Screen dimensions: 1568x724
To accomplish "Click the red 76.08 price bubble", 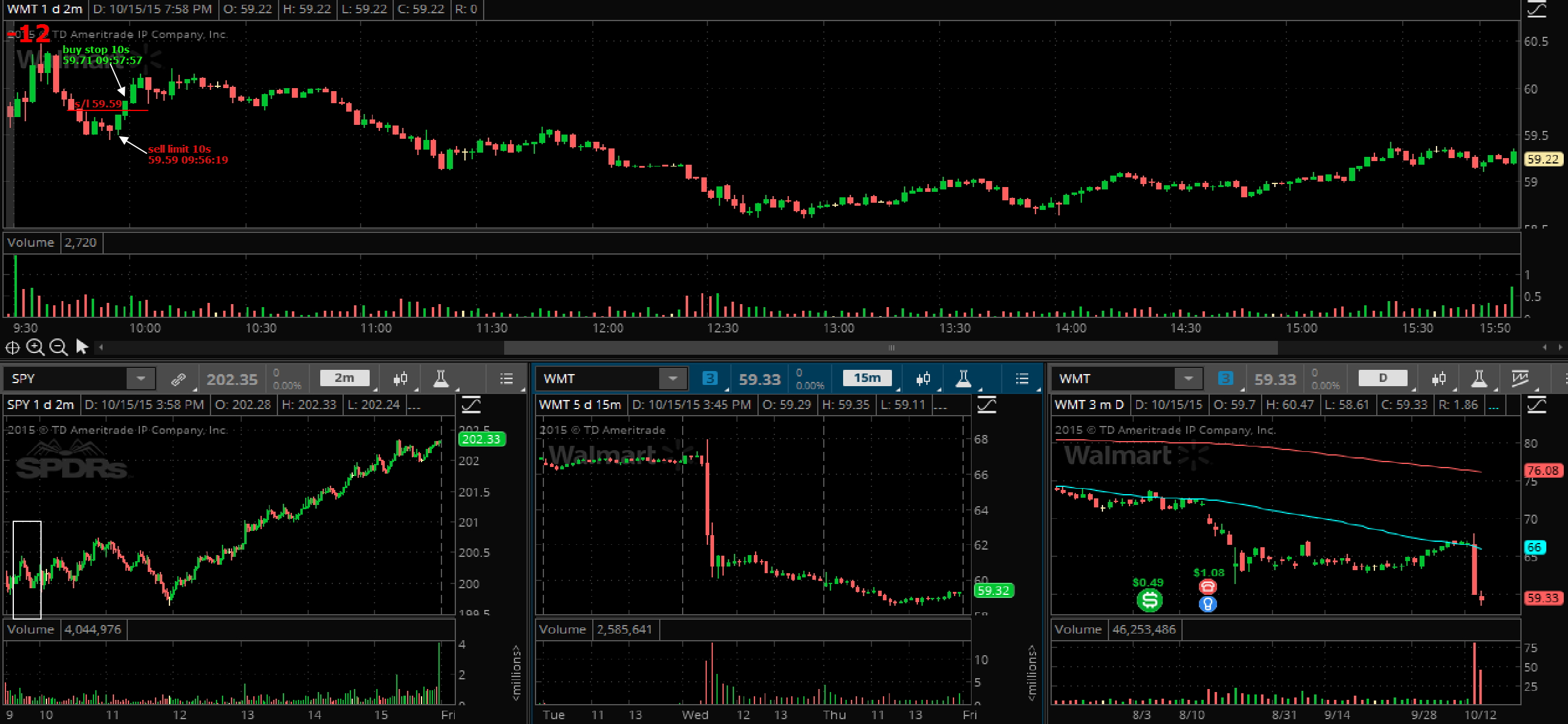I will tap(1543, 470).
